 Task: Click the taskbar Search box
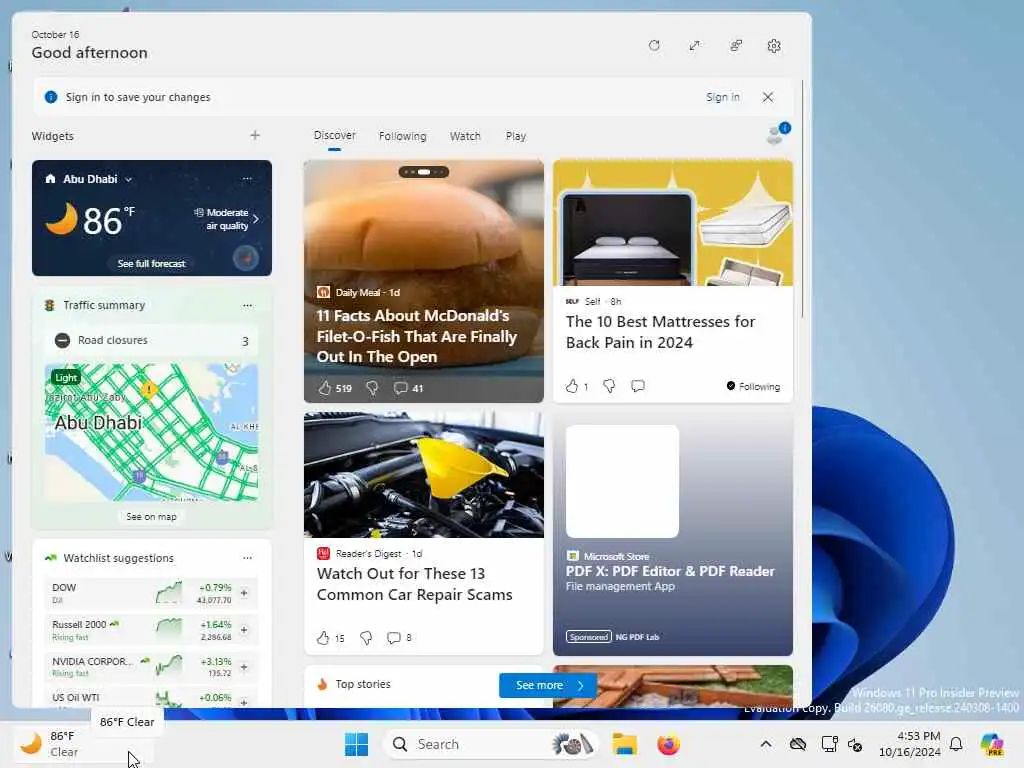491,744
